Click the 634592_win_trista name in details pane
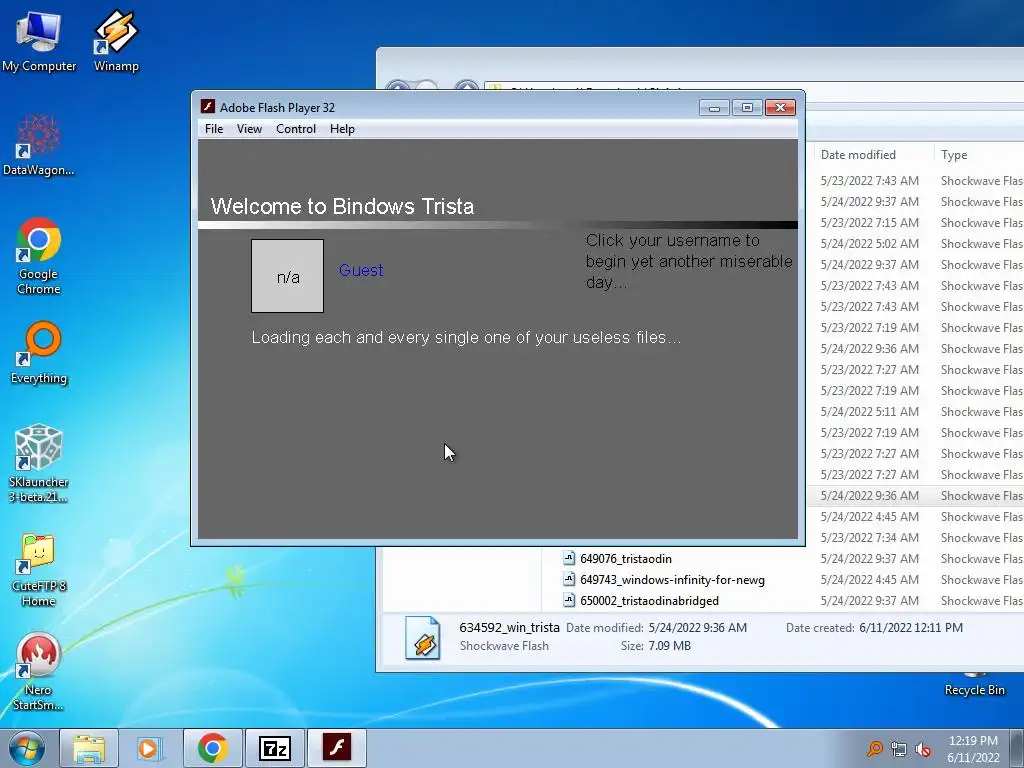This screenshot has width=1024, height=768. click(509, 628)
